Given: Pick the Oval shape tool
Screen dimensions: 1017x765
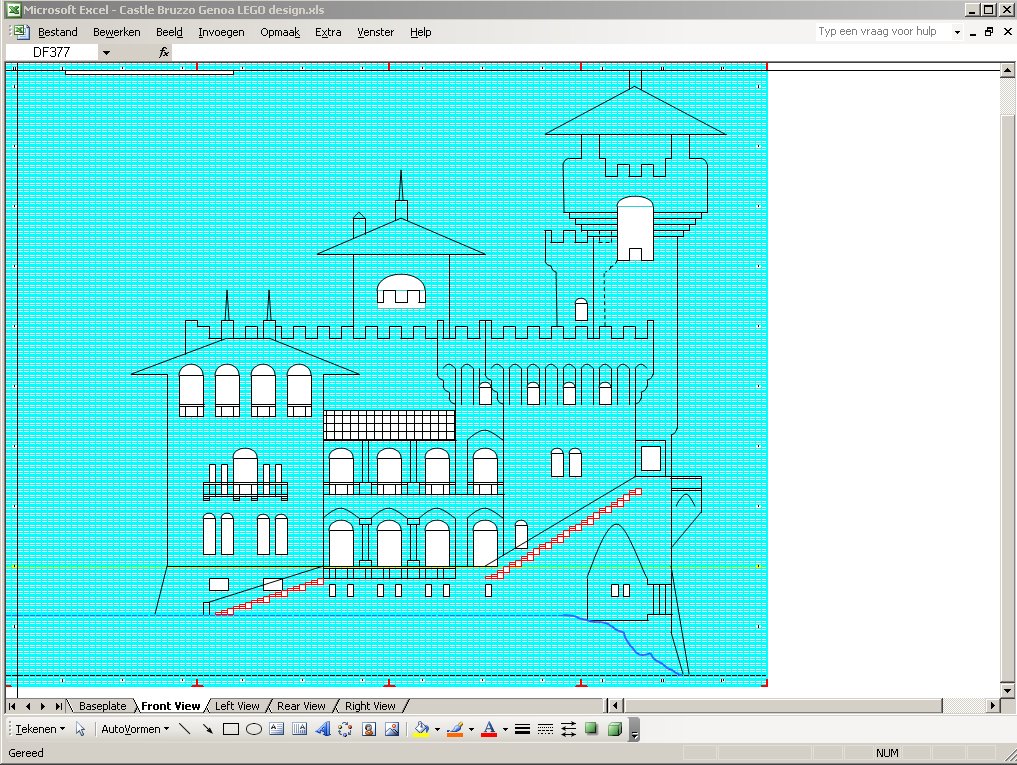Looking at the screenshot, I should click(x=254, y=729).
